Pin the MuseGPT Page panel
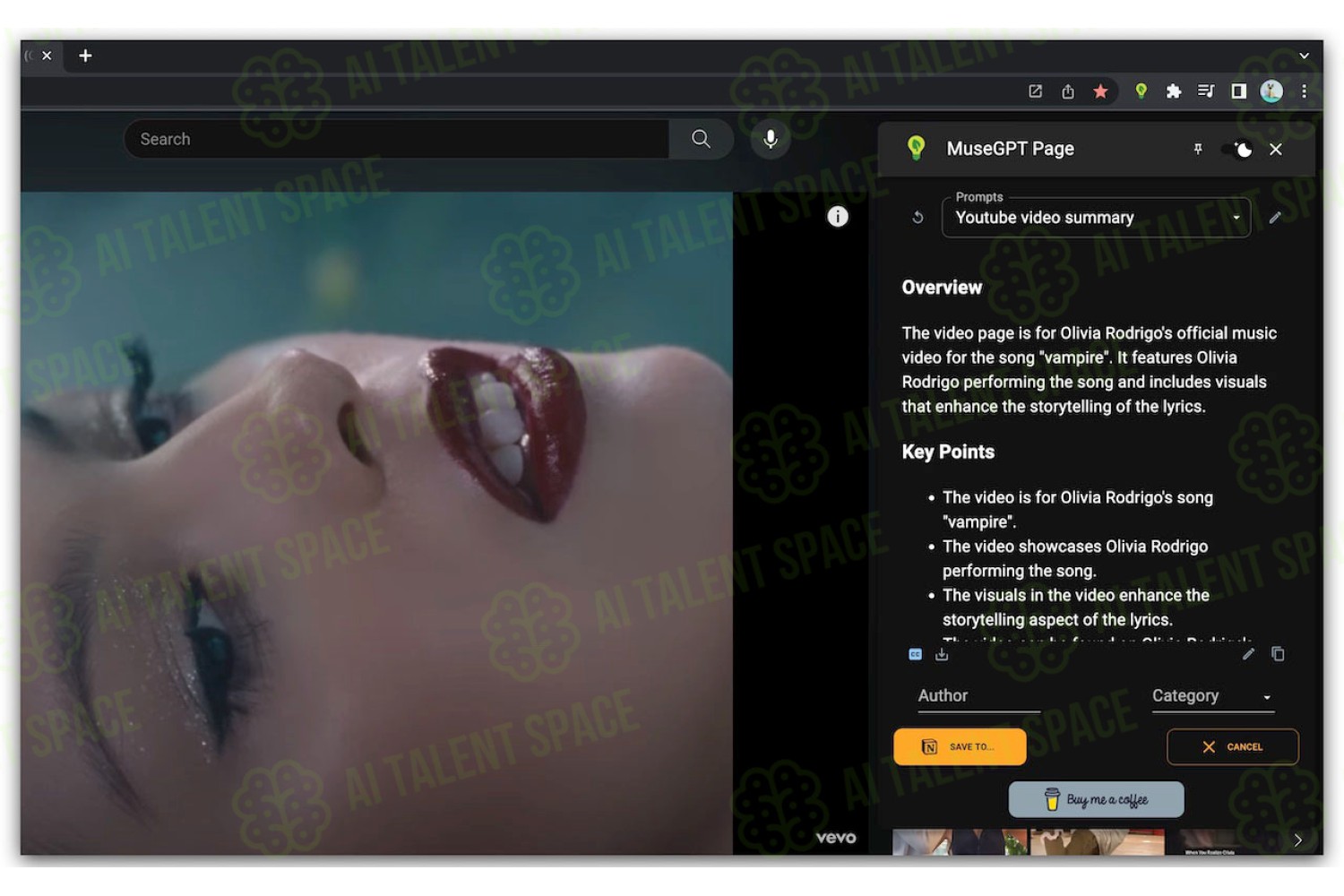Viewport: 1344px width, 896px height. [1198, 150]
